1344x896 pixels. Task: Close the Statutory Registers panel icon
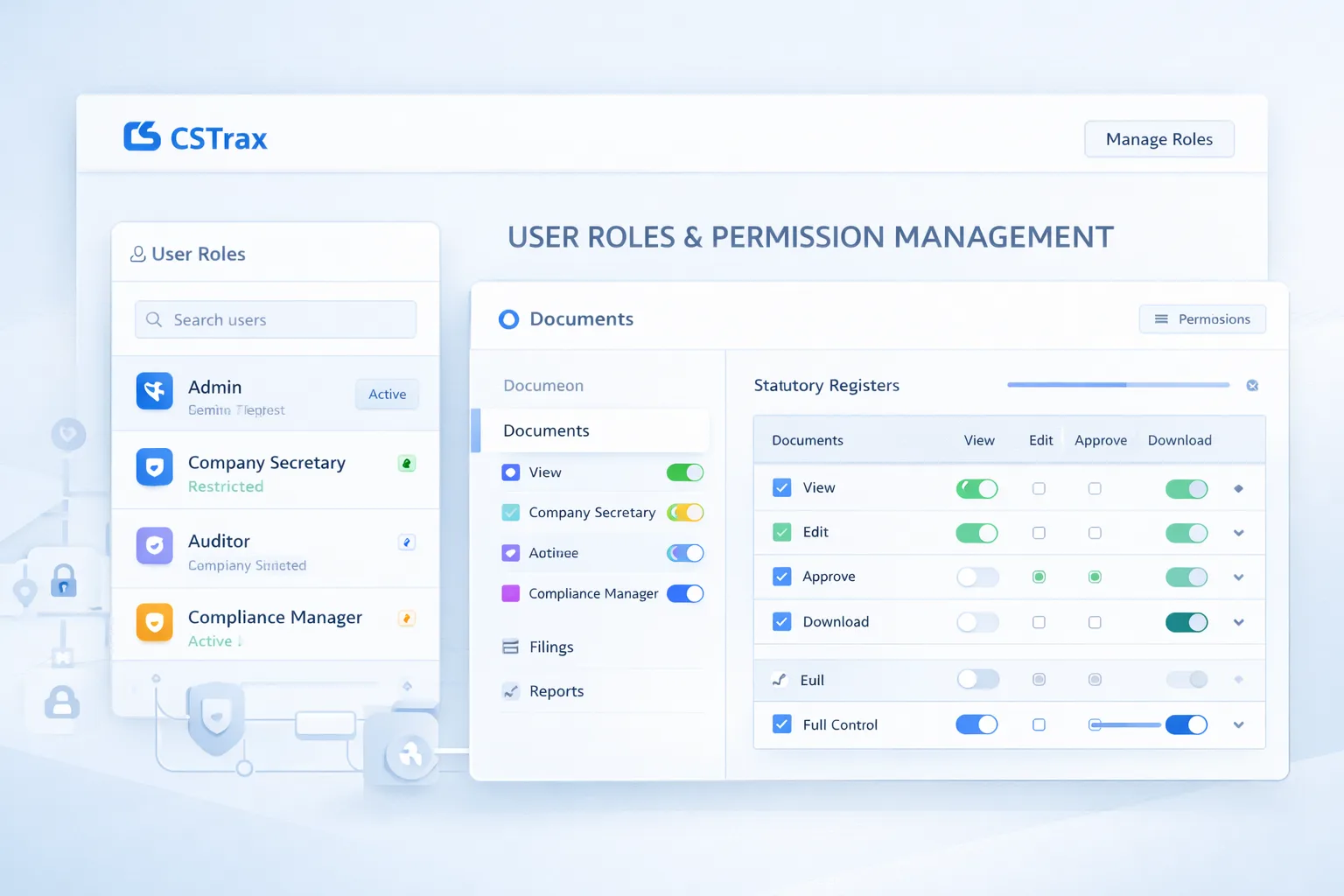tap(1252, 386)
